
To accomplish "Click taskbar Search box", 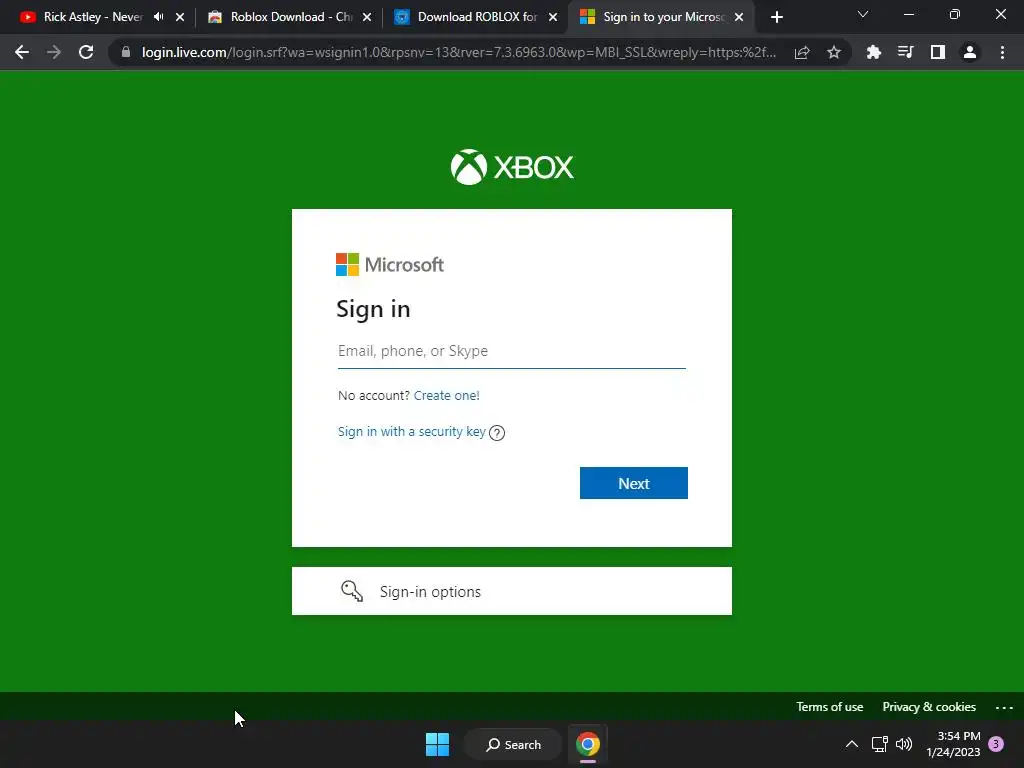I will pyautogui.click(x=513, y=744).
